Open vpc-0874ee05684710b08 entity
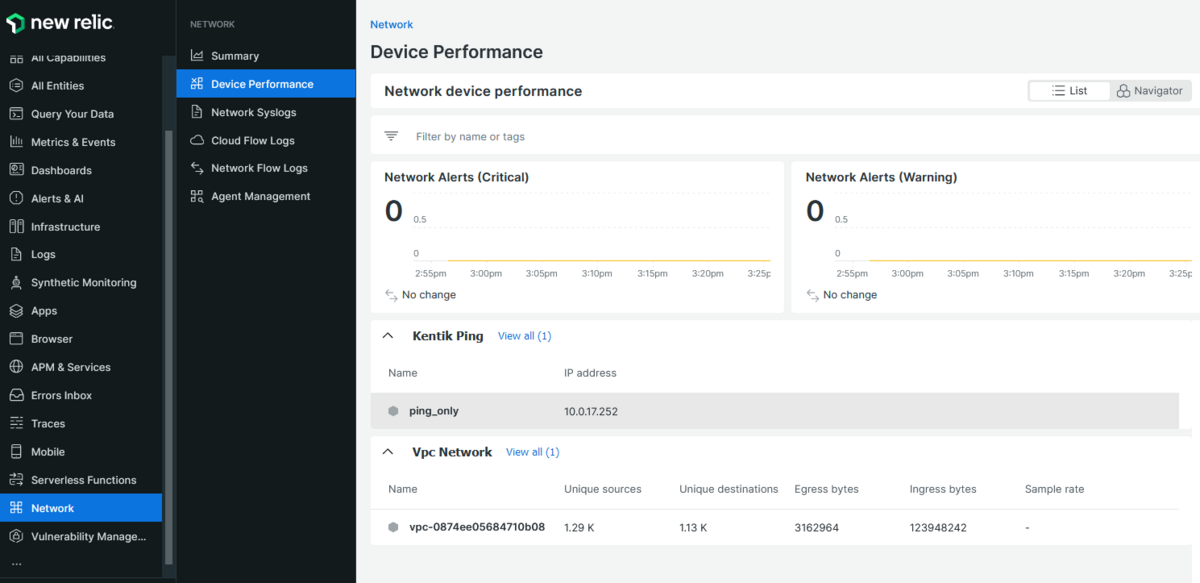Screen dimensions: 1200x583 pyautogui.click(x=477, y=527)
